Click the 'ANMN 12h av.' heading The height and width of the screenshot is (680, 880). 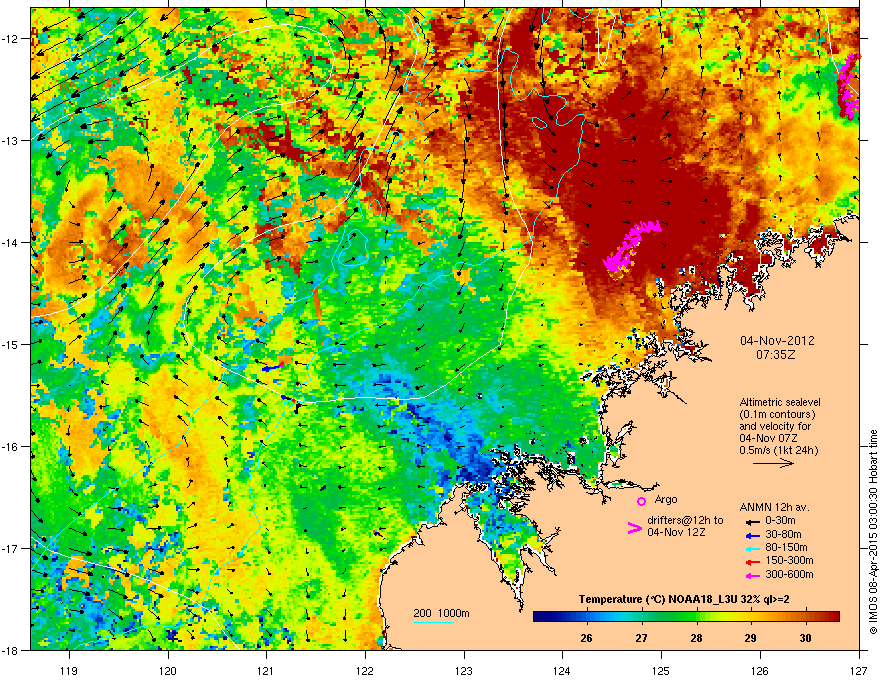[x=774, y=507]
